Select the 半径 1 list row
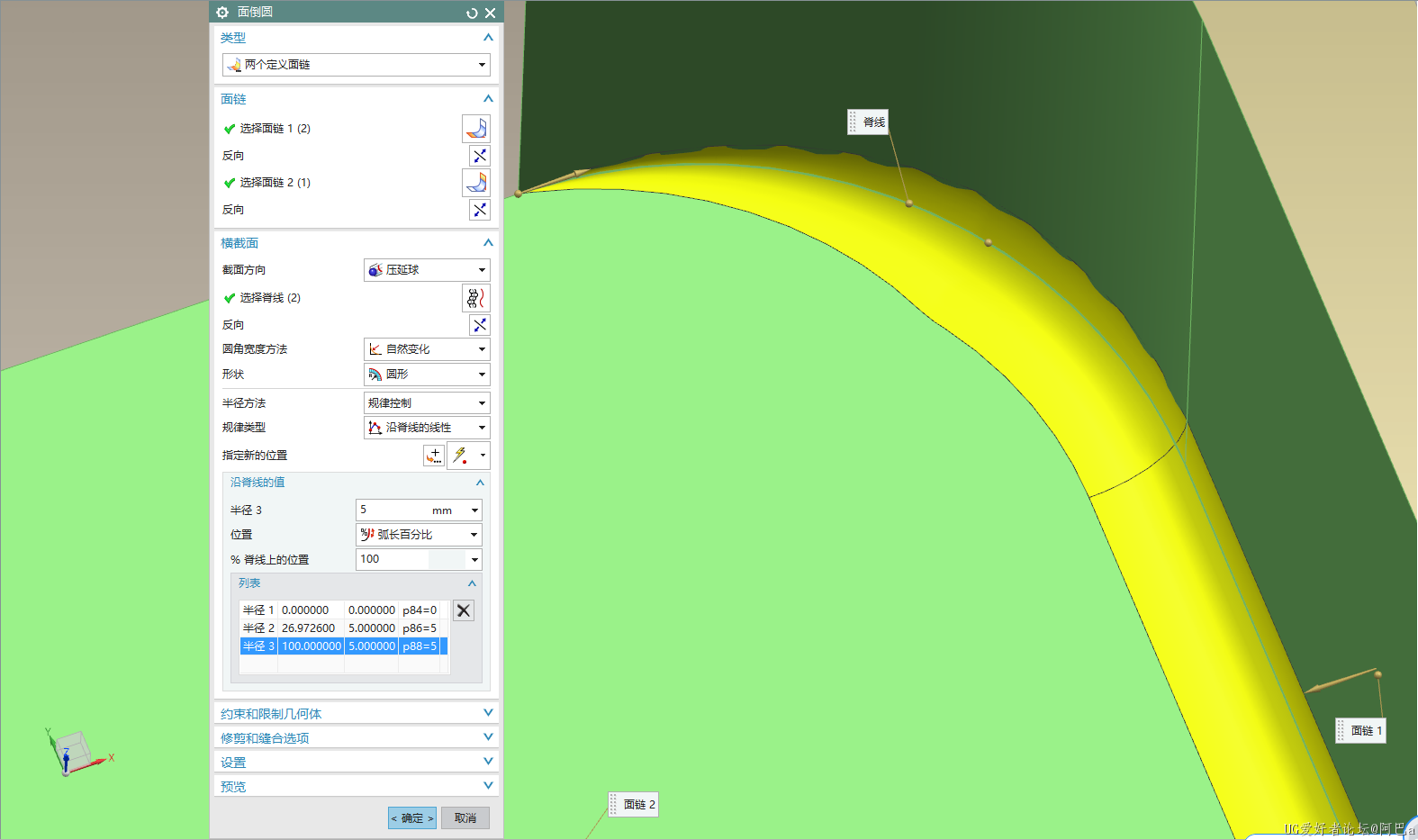Viewport: 1418px width, 840px height. tap(344, 610)
